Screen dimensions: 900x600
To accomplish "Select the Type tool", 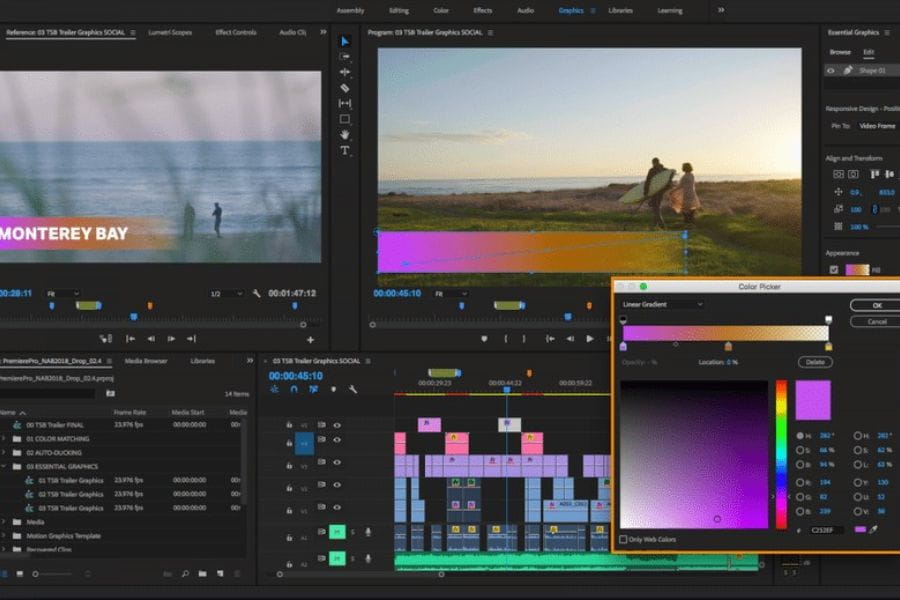I will 345,150.
